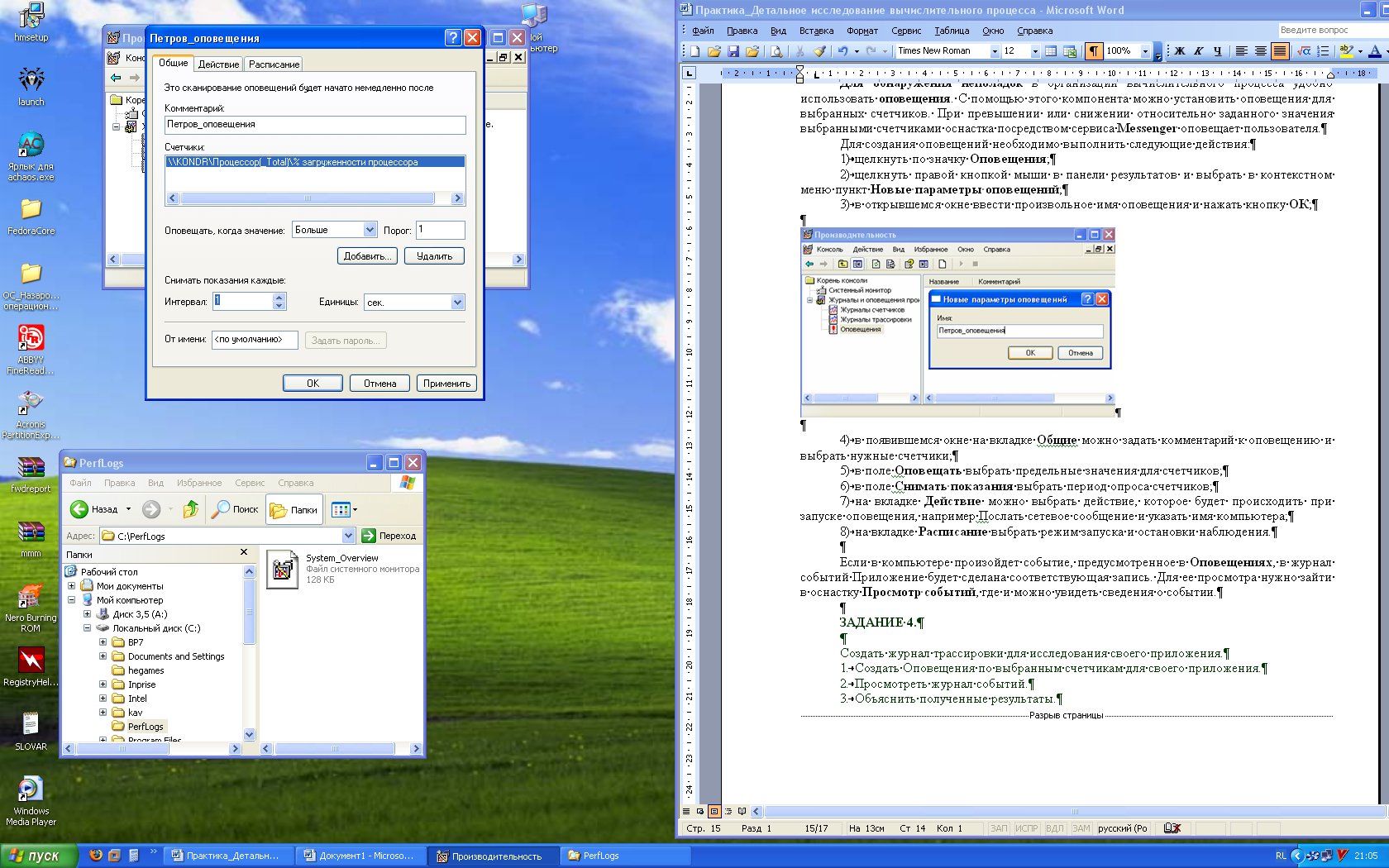
Task: Click the Отмена button in dialog
Action: click(x=379, y=384)
